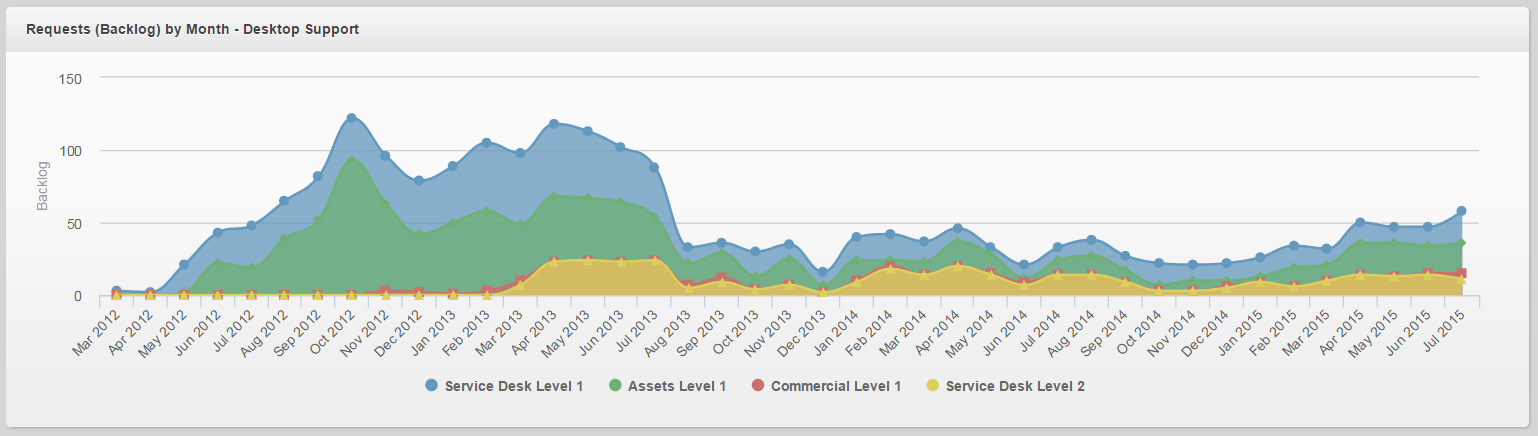Select the blue data point at Apr 2013
Viewport: 1538px width, 436px height.
[x=553, y=124]
